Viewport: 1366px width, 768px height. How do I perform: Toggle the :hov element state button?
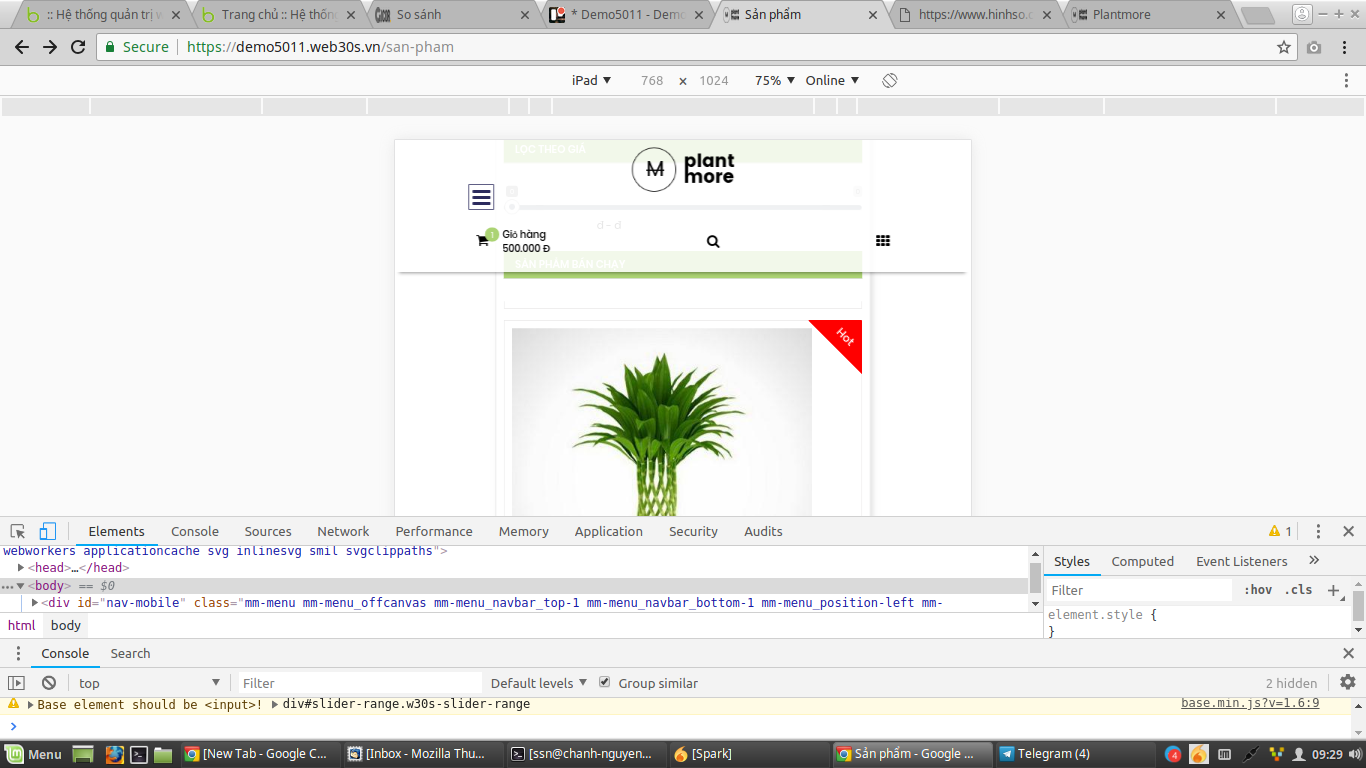pos(1258,590)
